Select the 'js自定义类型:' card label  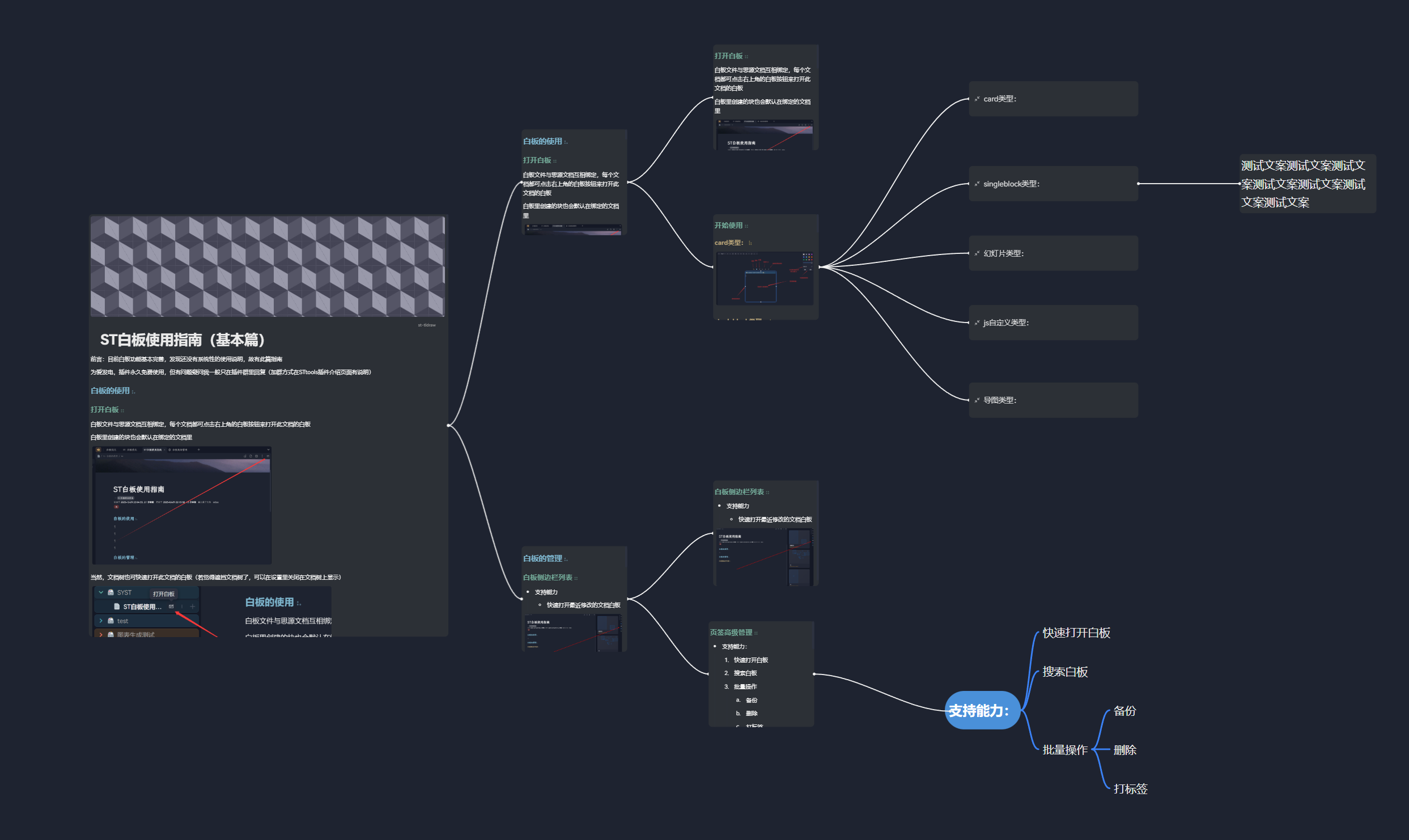[x=1006, y=323]
